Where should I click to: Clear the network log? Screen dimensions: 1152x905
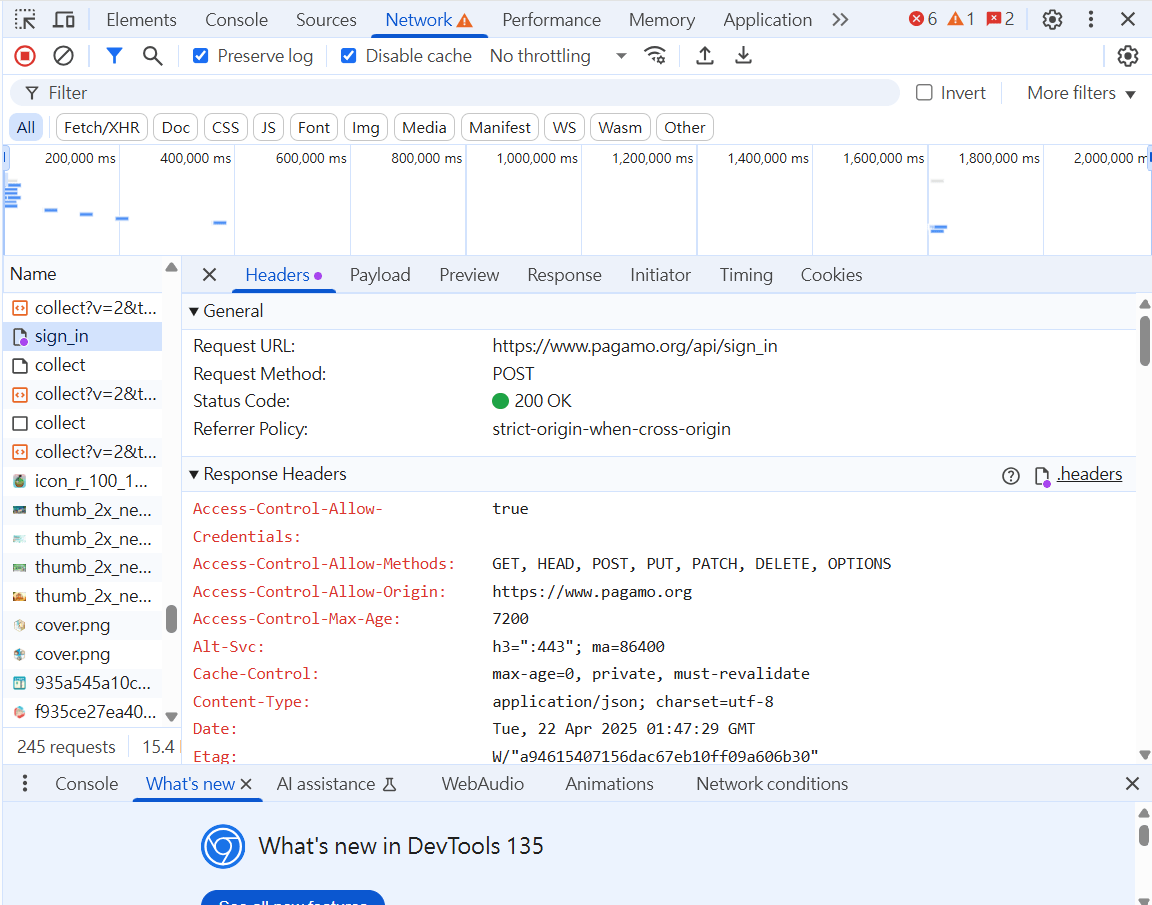pos(63,56)
